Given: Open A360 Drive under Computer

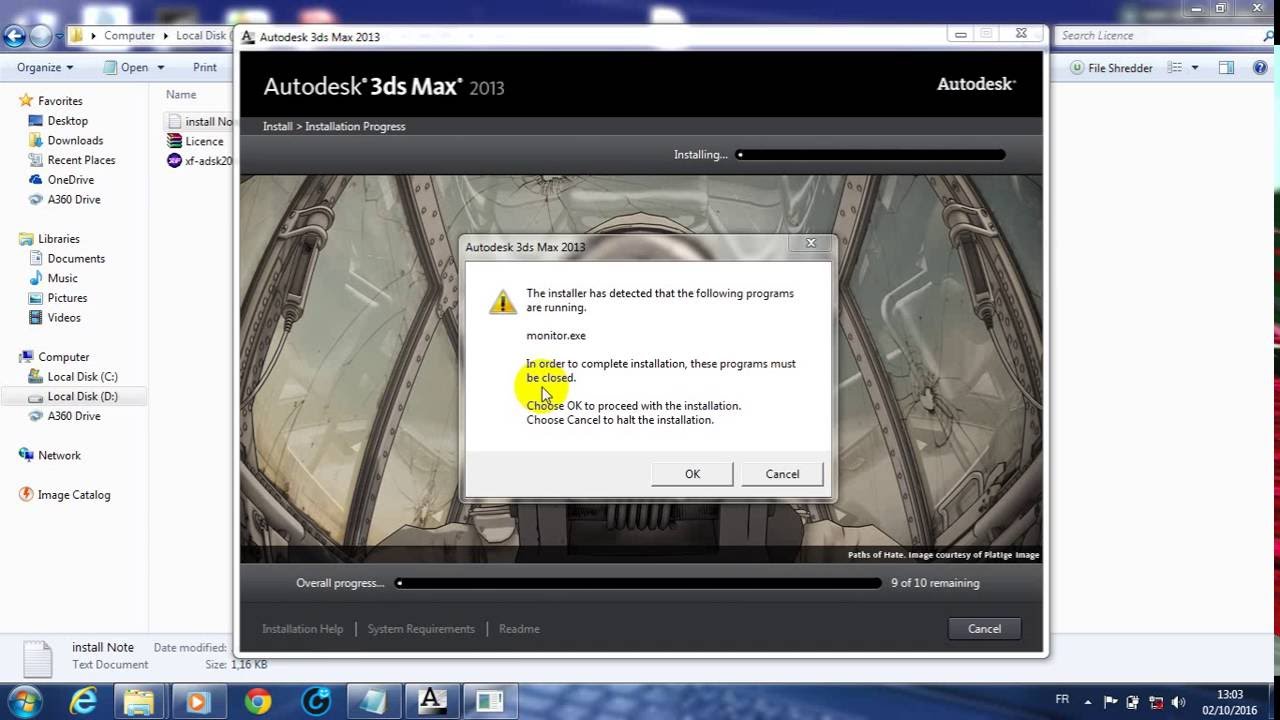Looking at the screenshot, I should (x=74, y=416).
